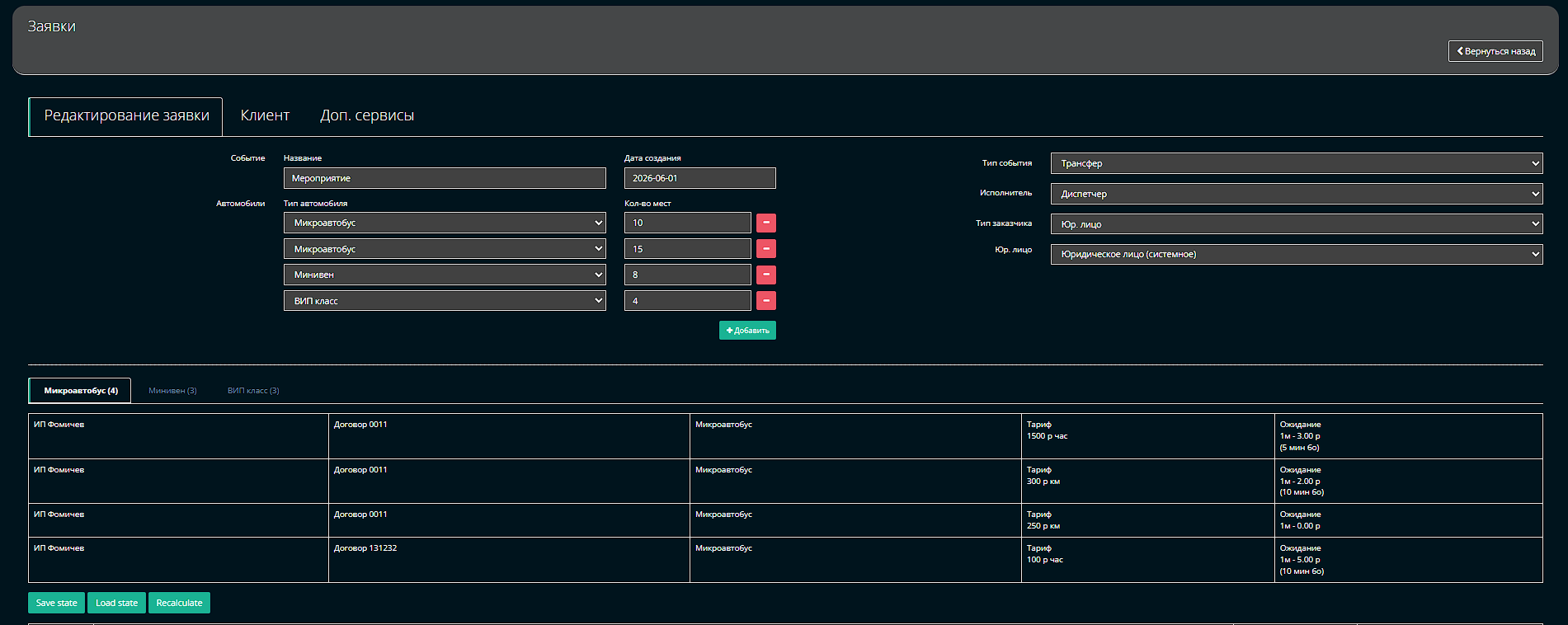Remove the 10-seat Микроавтобус row
Viewport: 1568px width, 625px height.
tap(765, 223)
